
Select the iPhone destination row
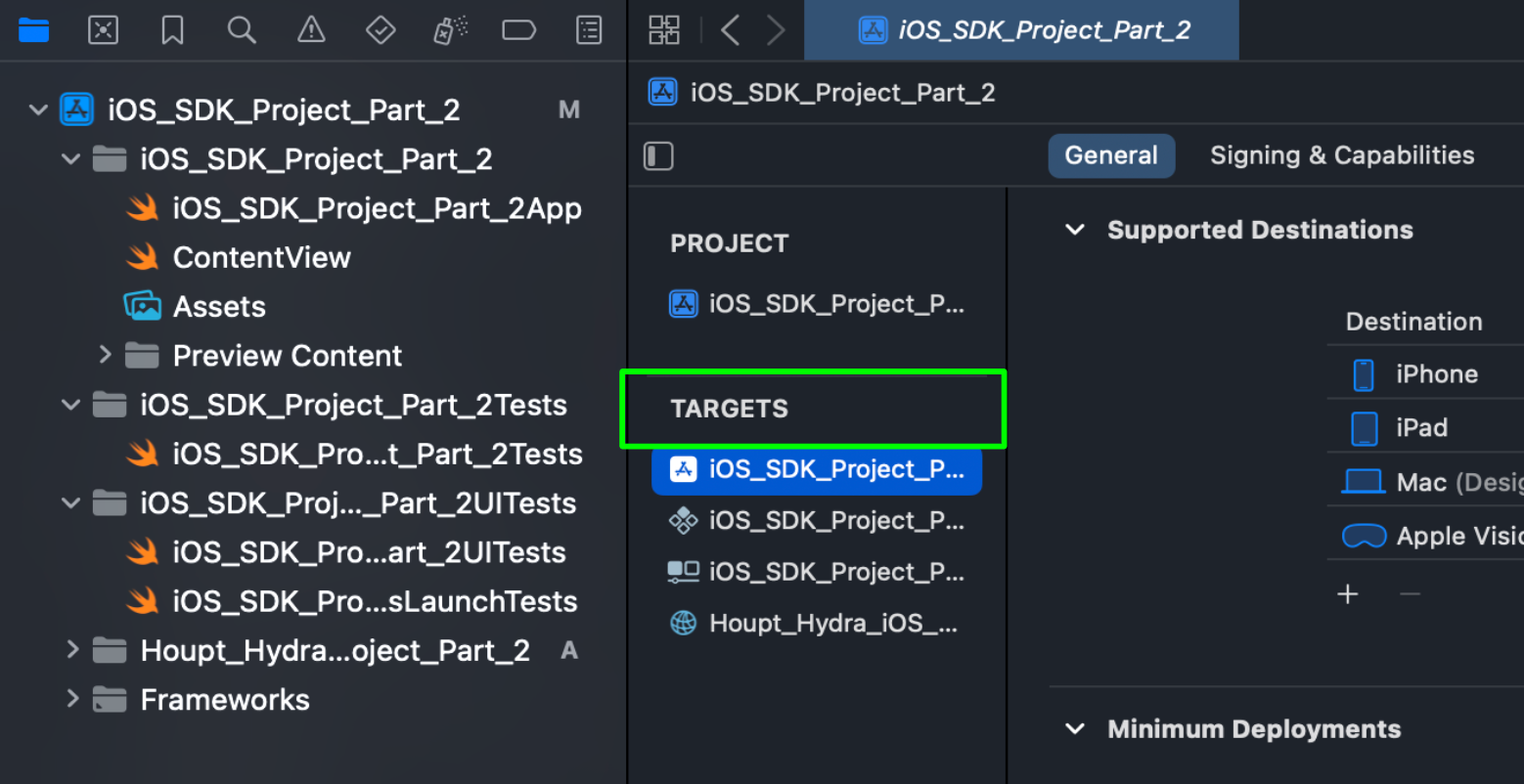click(x=1425, y=374)
